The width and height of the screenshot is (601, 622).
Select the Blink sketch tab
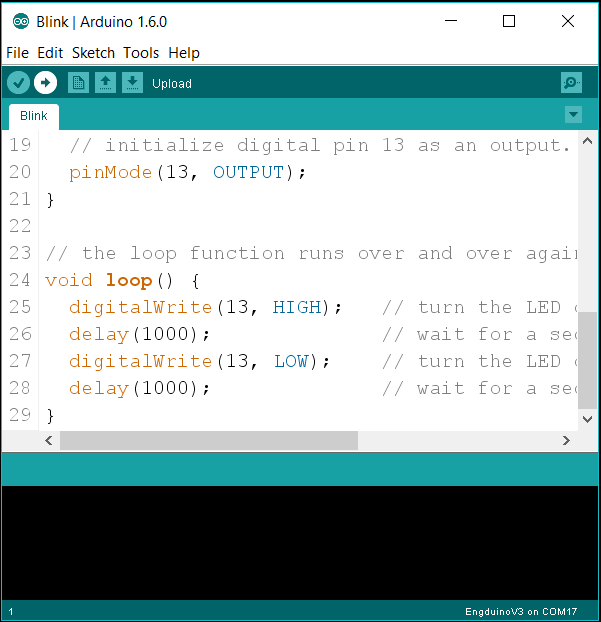point(34,116)
